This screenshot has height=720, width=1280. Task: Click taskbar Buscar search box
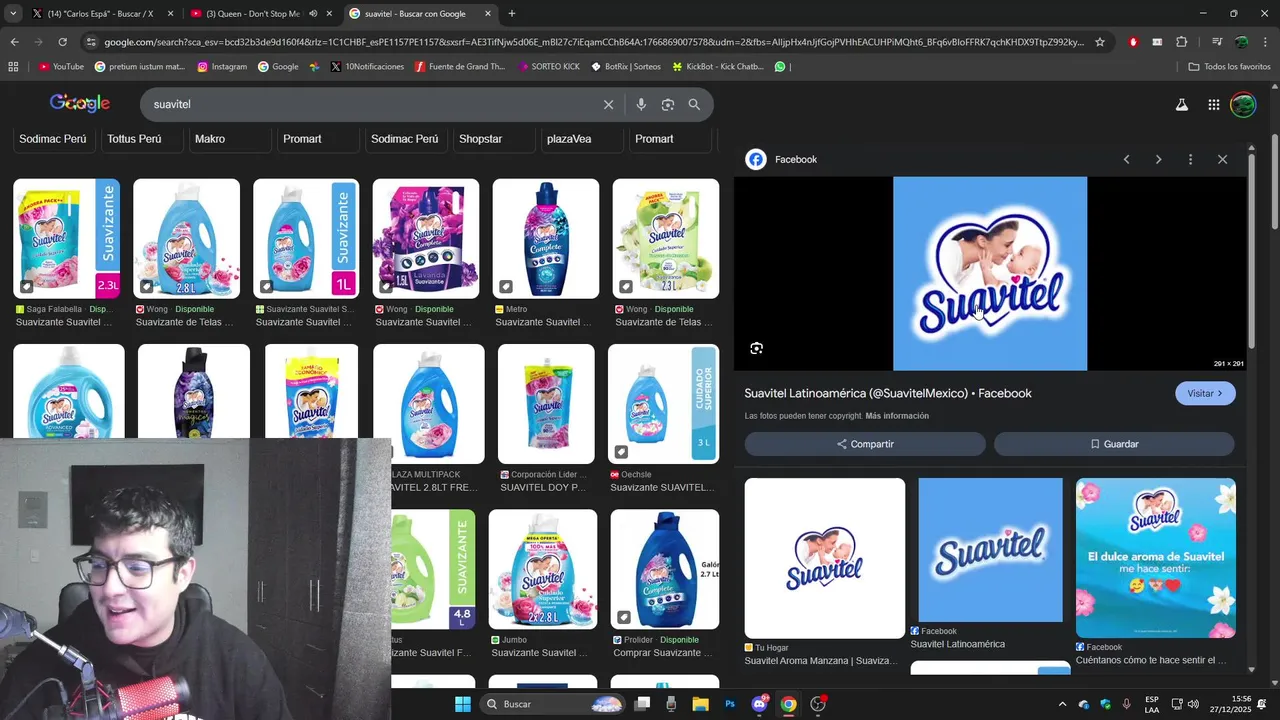point(553,704)
